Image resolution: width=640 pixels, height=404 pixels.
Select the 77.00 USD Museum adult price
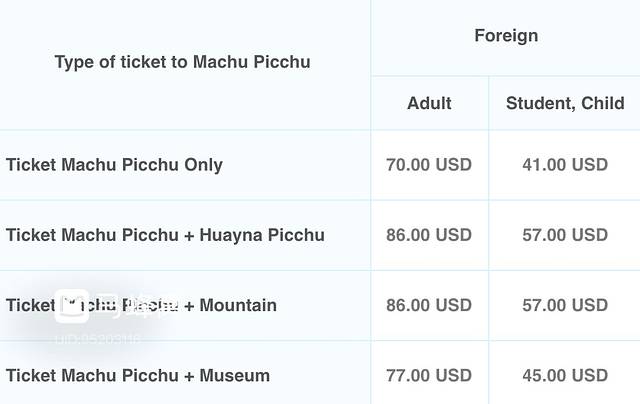click(429, 376)
